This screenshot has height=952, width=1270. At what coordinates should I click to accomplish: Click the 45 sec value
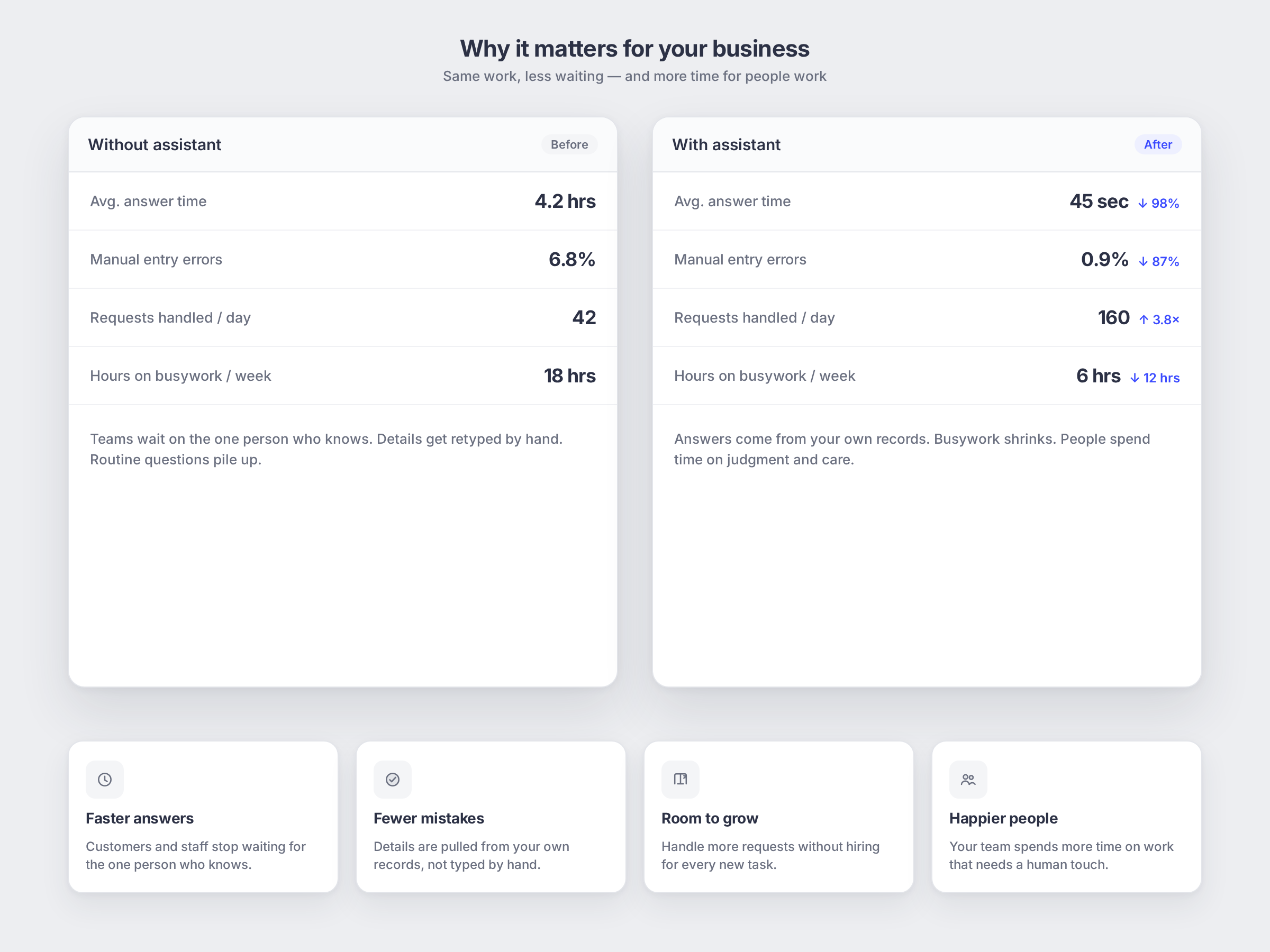(1099, 202)
